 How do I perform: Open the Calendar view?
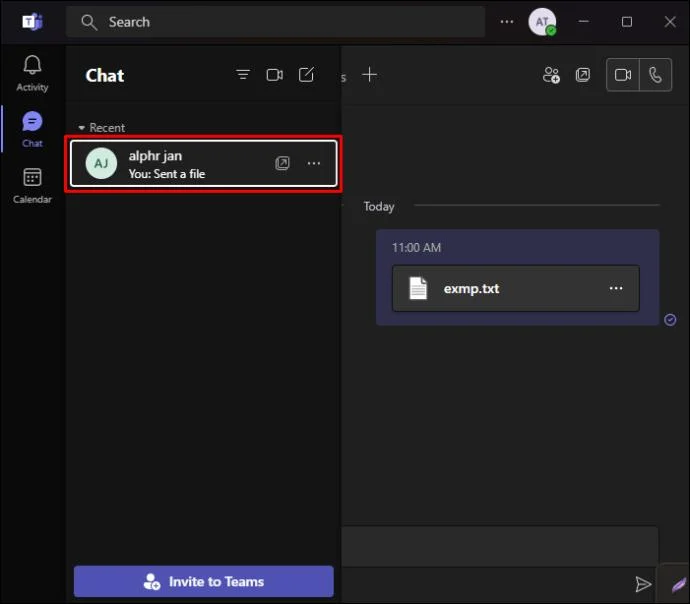pos(32,186)
